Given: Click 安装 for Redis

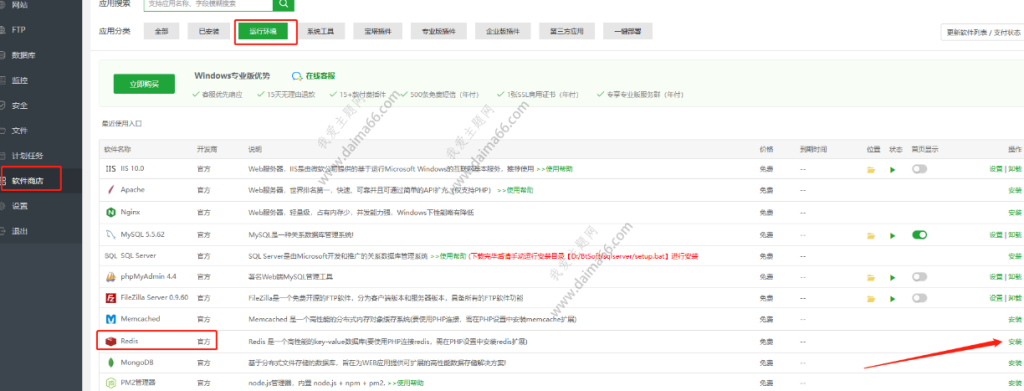Looking at the screenshot, I should pos(1014,341).
